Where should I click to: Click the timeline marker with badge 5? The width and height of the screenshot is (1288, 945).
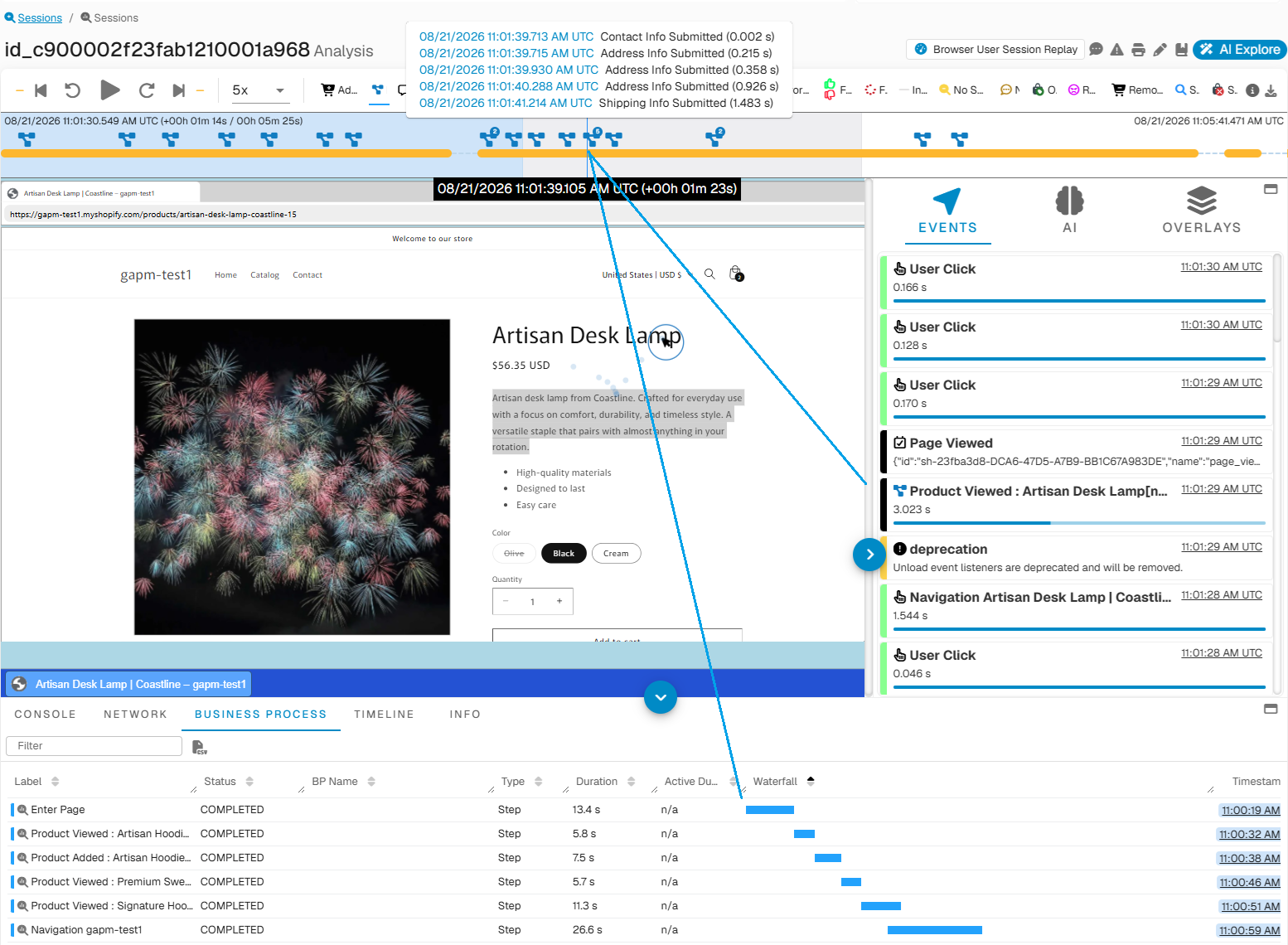coord(594,137)
